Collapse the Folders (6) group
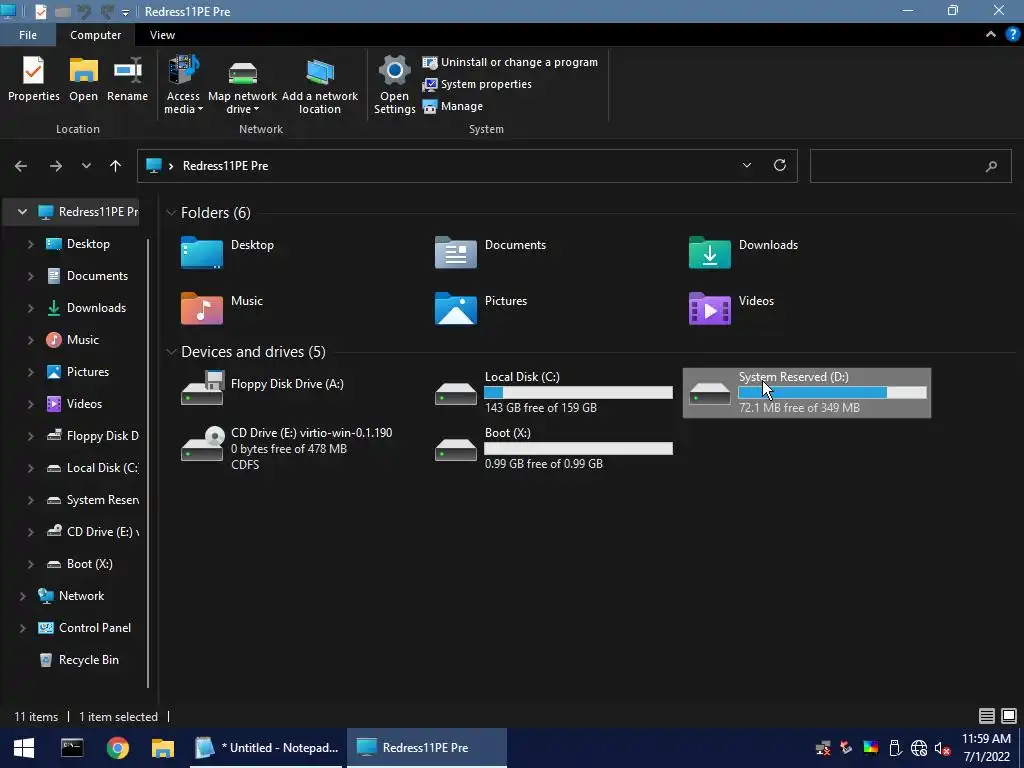This screenshot has height=768, width=1024. pos(171,213)
